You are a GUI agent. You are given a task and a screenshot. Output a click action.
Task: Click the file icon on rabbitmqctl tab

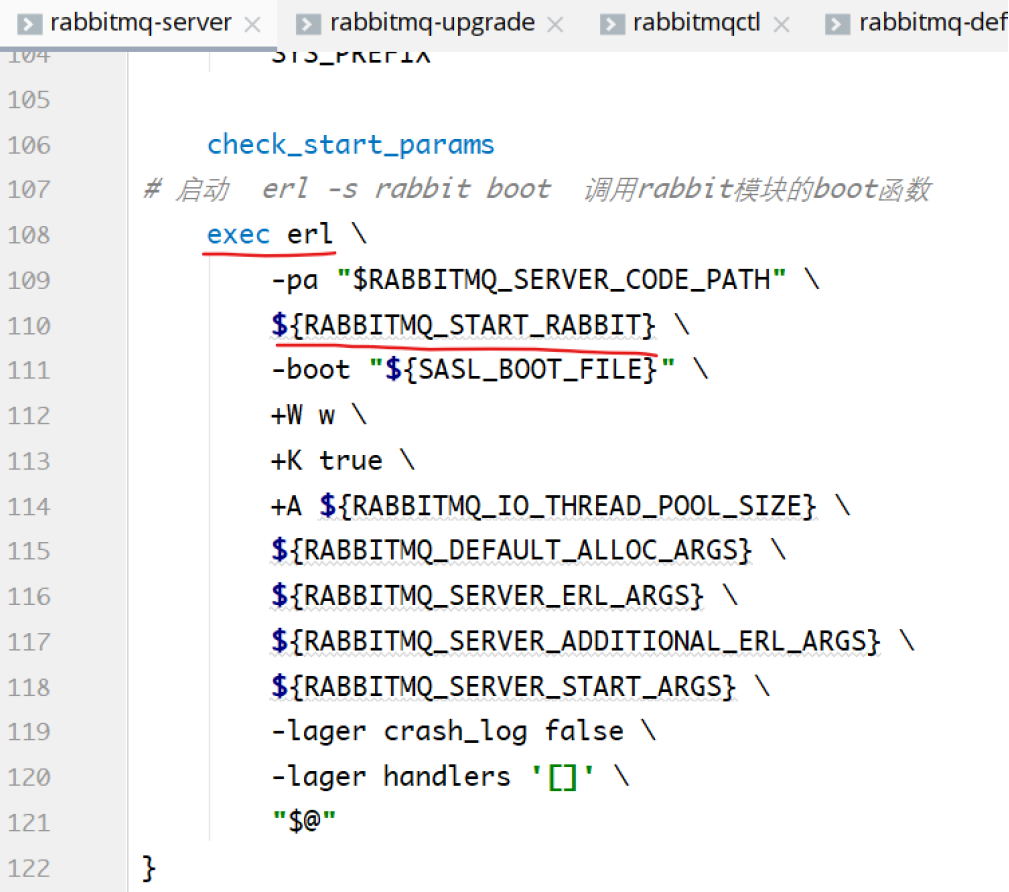612,22
